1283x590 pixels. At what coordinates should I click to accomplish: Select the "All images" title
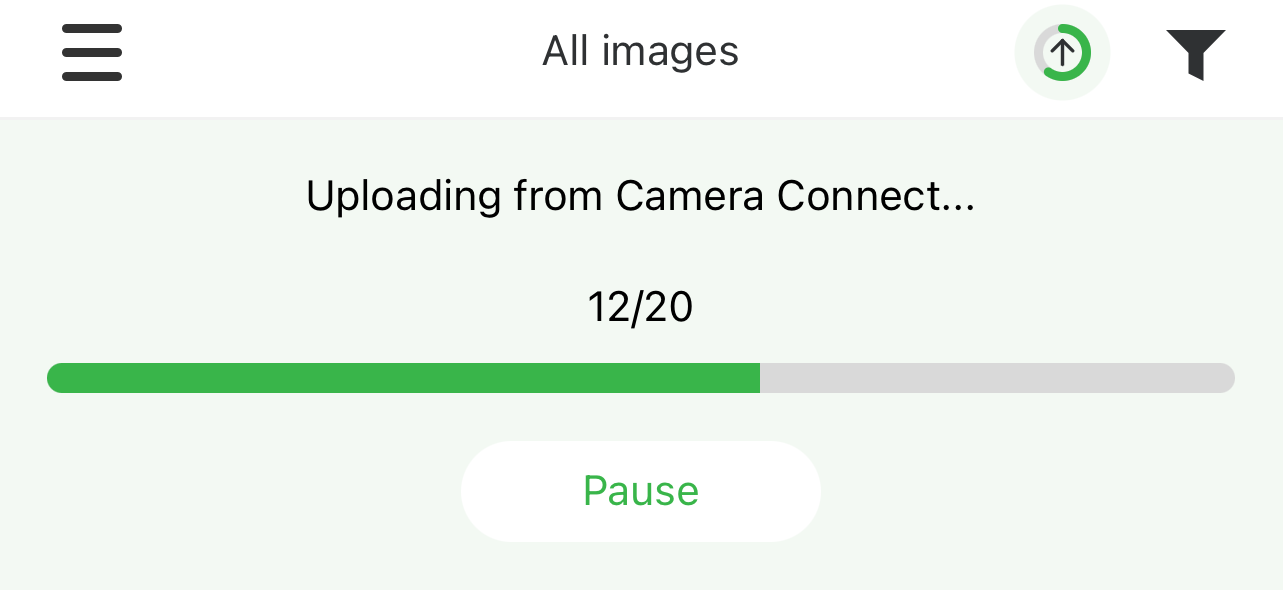point(640,51)
